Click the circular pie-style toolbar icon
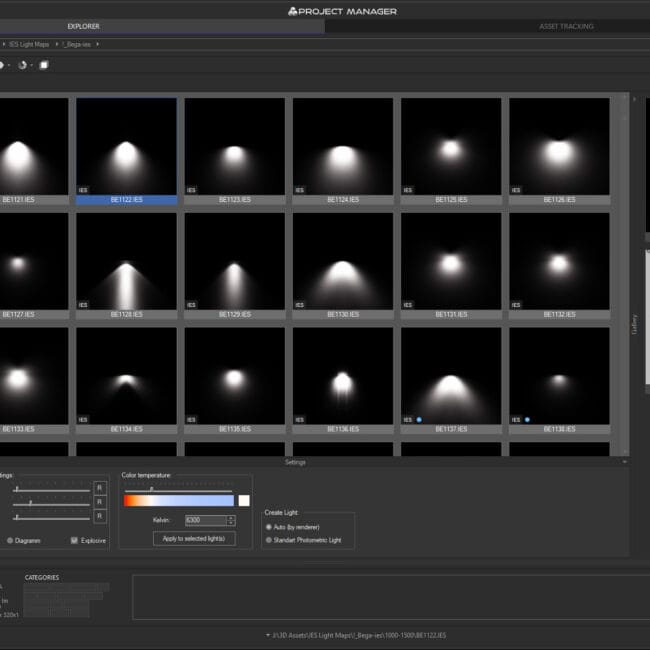 pyautogui.click(x=22, y=65)
